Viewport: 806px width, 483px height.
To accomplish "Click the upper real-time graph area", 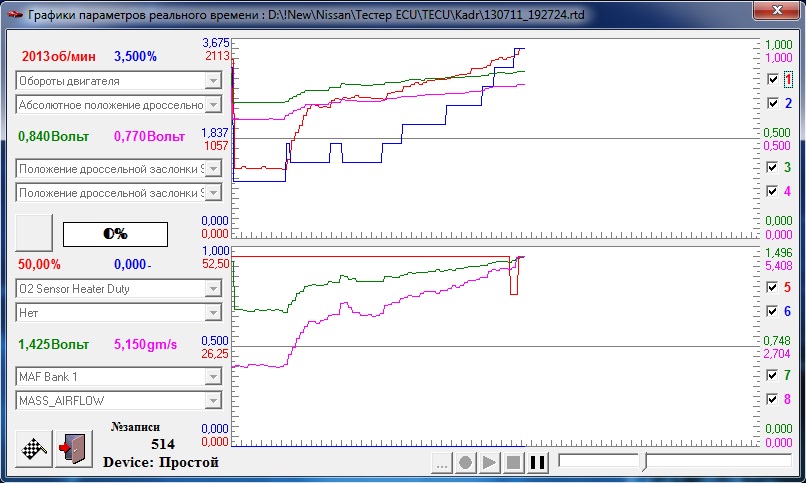I will tap(495, 138).
